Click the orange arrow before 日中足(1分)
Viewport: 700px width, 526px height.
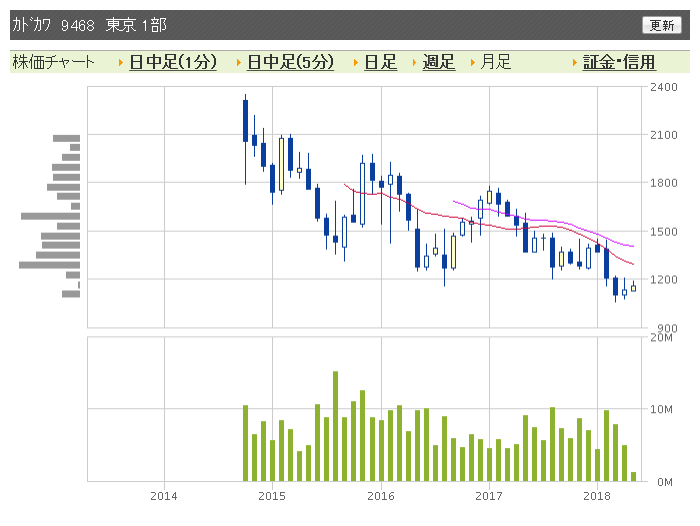point(121,63)
